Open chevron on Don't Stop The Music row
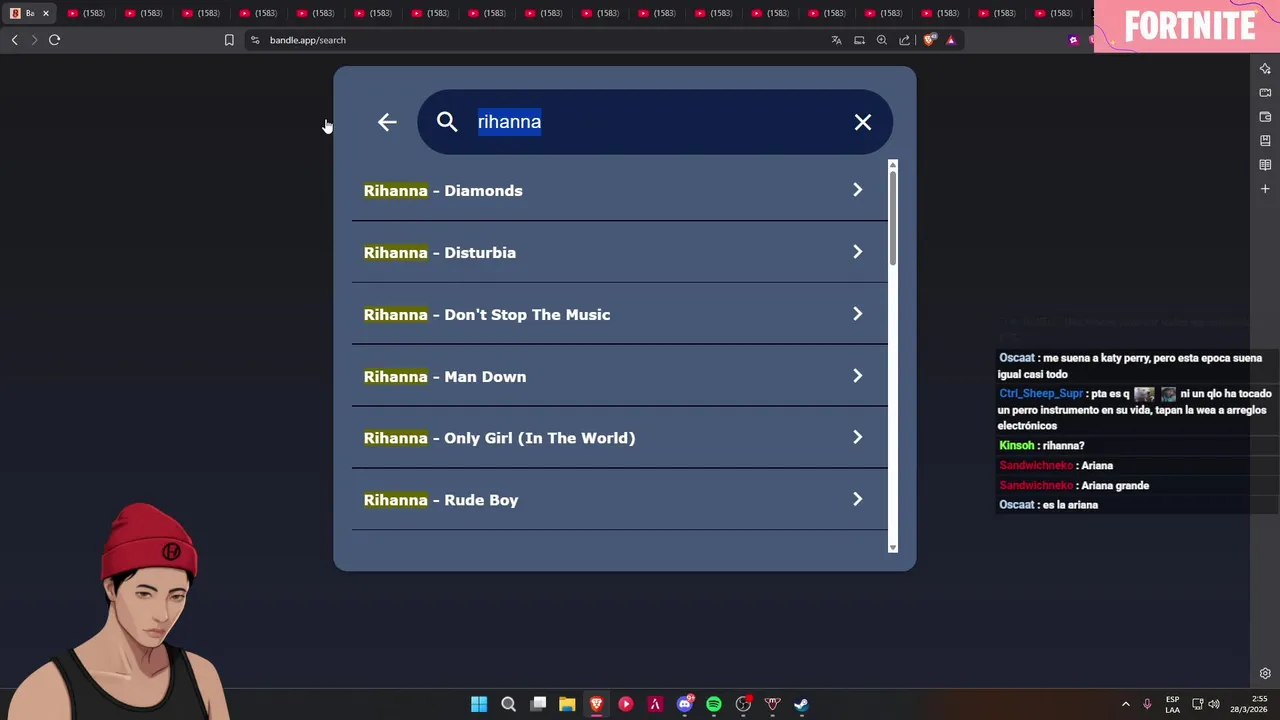Screen dimensions: 1280x720 857,314
